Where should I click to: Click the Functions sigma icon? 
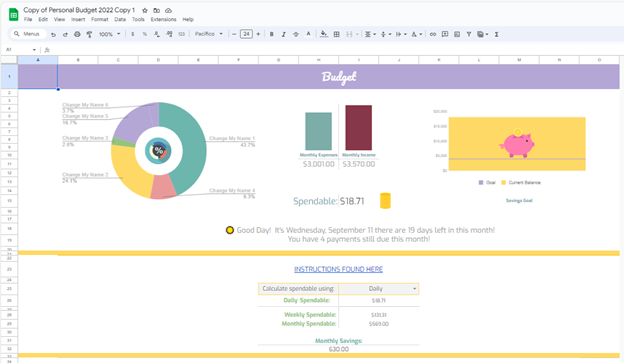coord(497,34)
